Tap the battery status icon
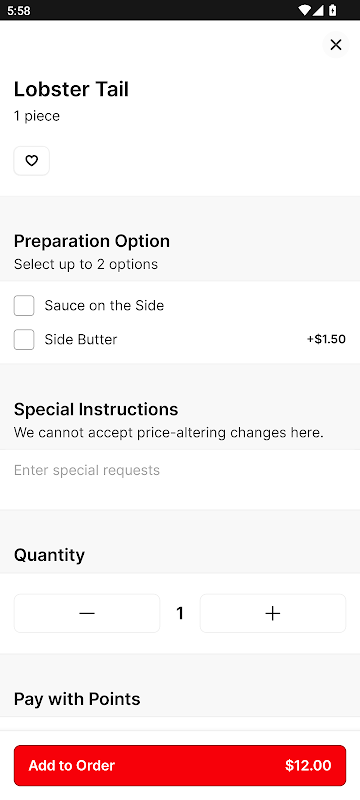Screen dimensions: 360x800 (332, 10)
